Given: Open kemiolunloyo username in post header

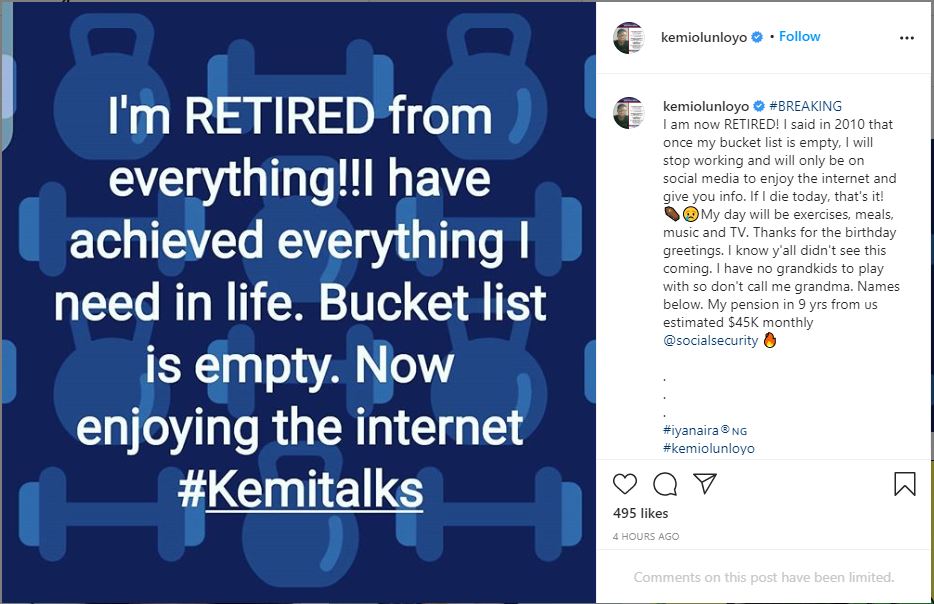Looking at the screenshot, I should [x=705, y=37].
